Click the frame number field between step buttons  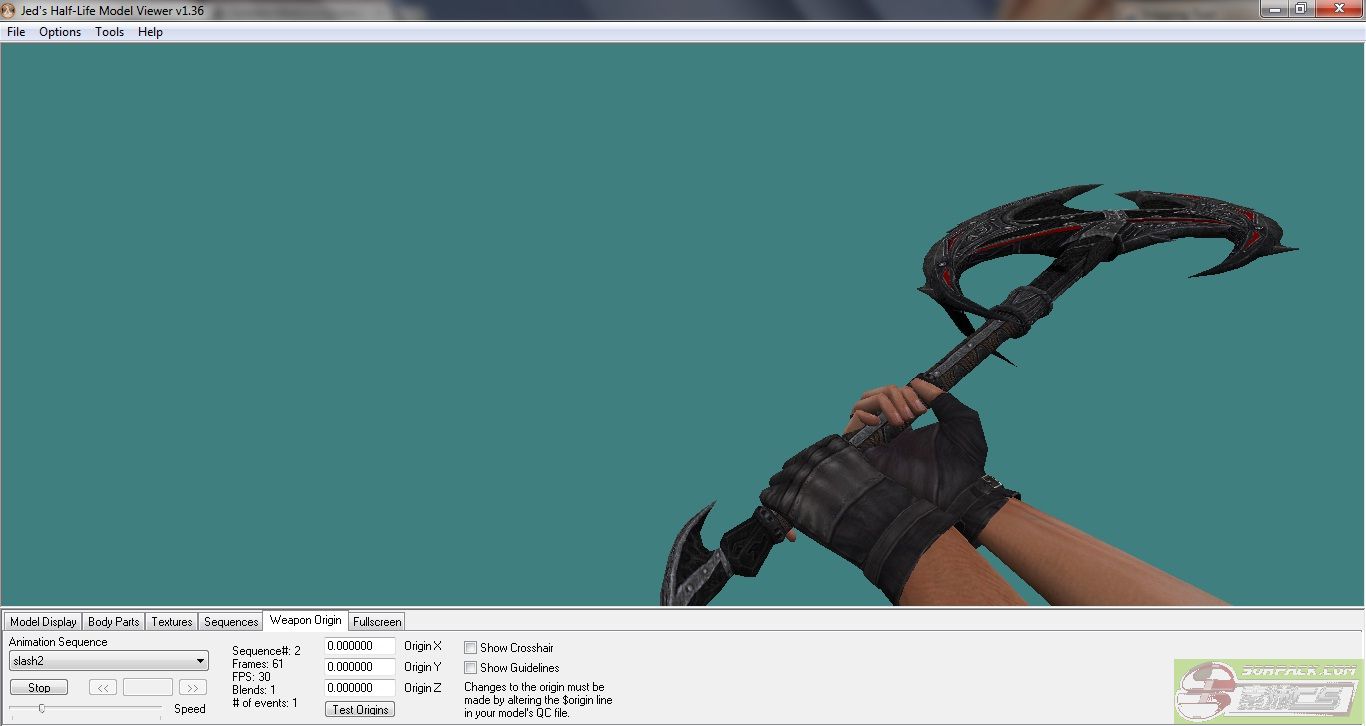(x=148, y=687)
